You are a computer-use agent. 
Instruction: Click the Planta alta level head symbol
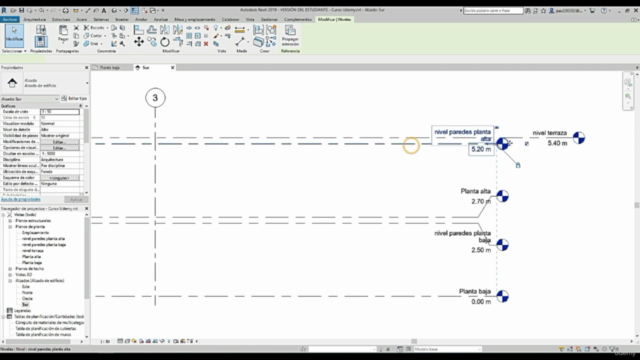(x=502, y=196)
